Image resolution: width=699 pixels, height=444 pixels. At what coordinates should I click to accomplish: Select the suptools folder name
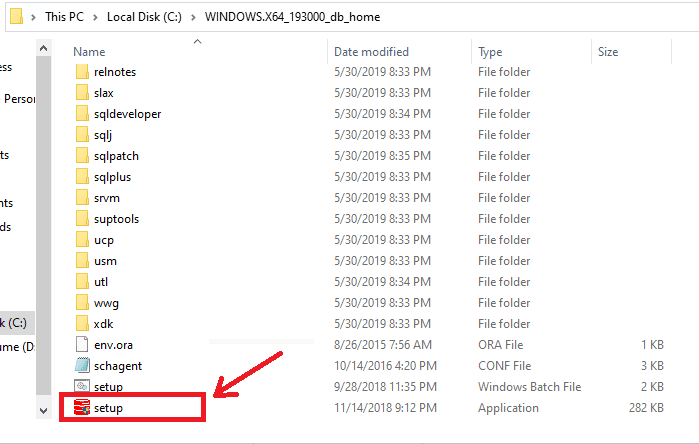pyautogui.click(x=116, y=219)
